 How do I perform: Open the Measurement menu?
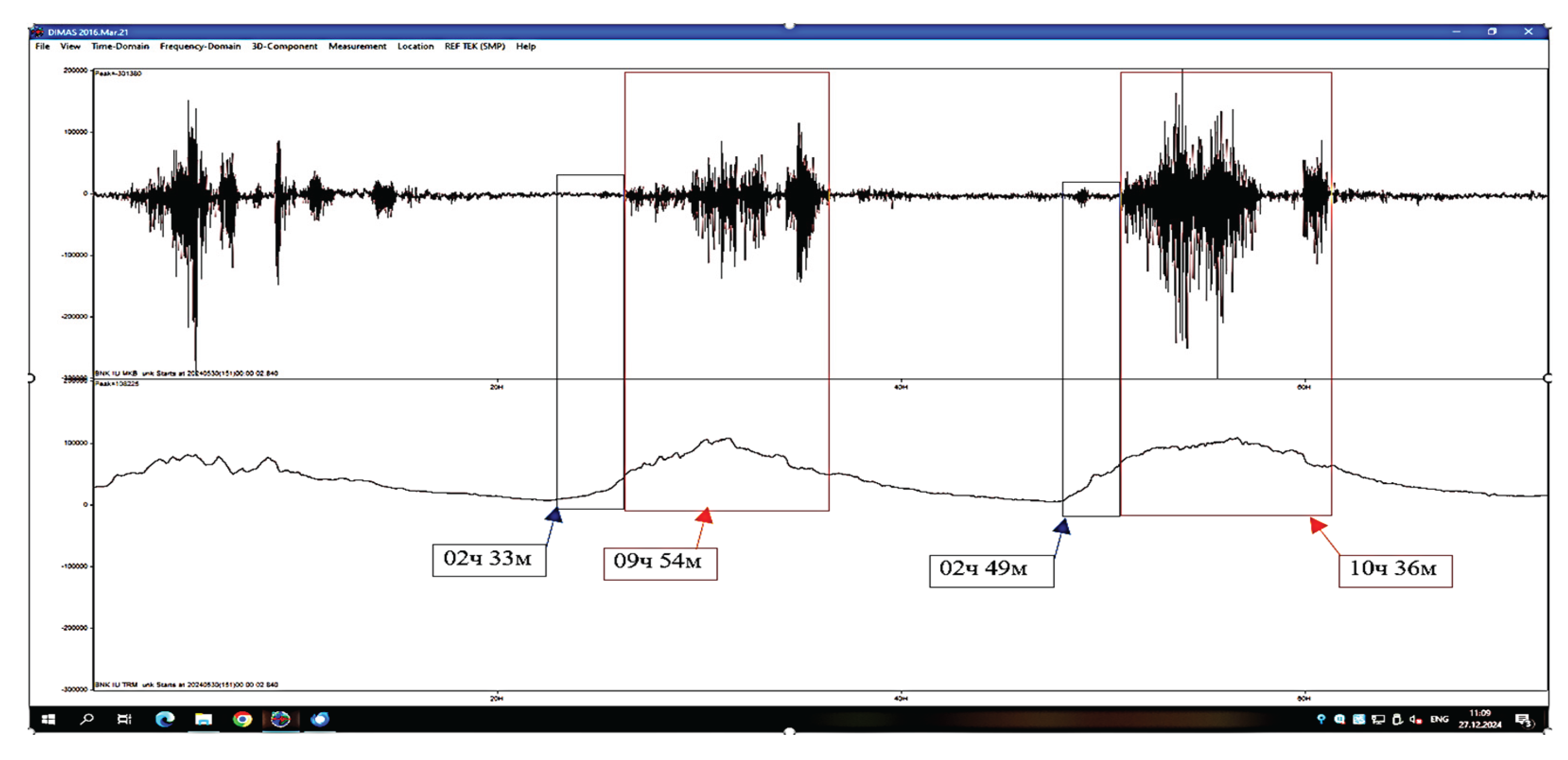pyautogui.click(x=357, y=46)
